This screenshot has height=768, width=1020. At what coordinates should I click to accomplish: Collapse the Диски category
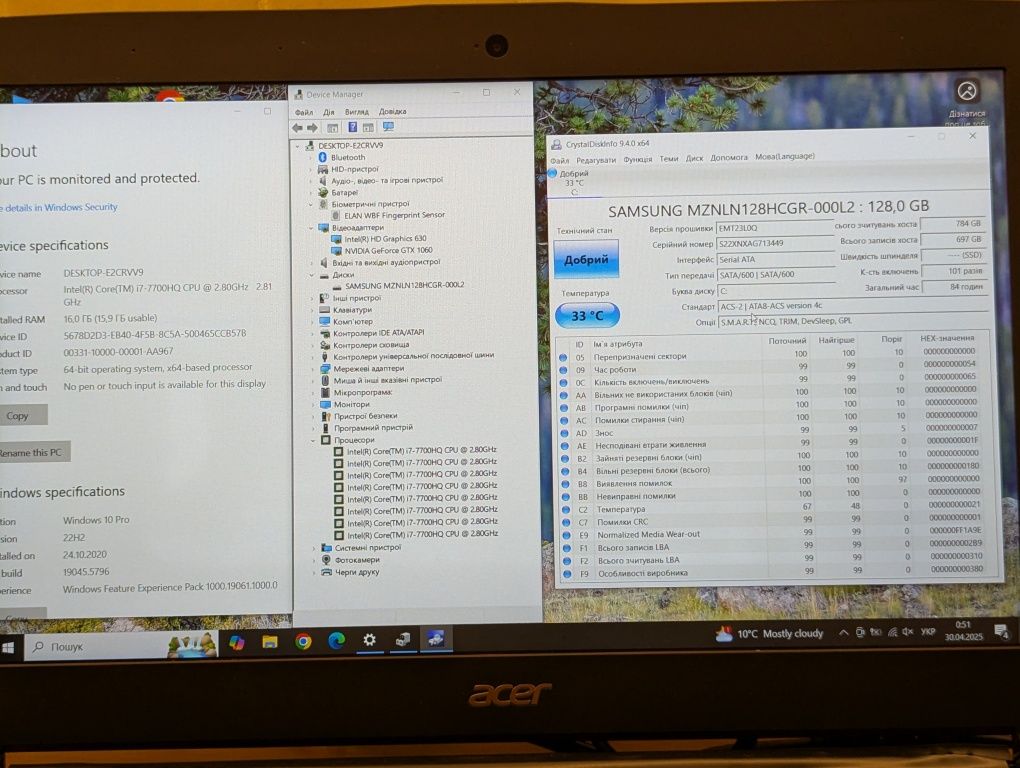click(x=312, y=274)
